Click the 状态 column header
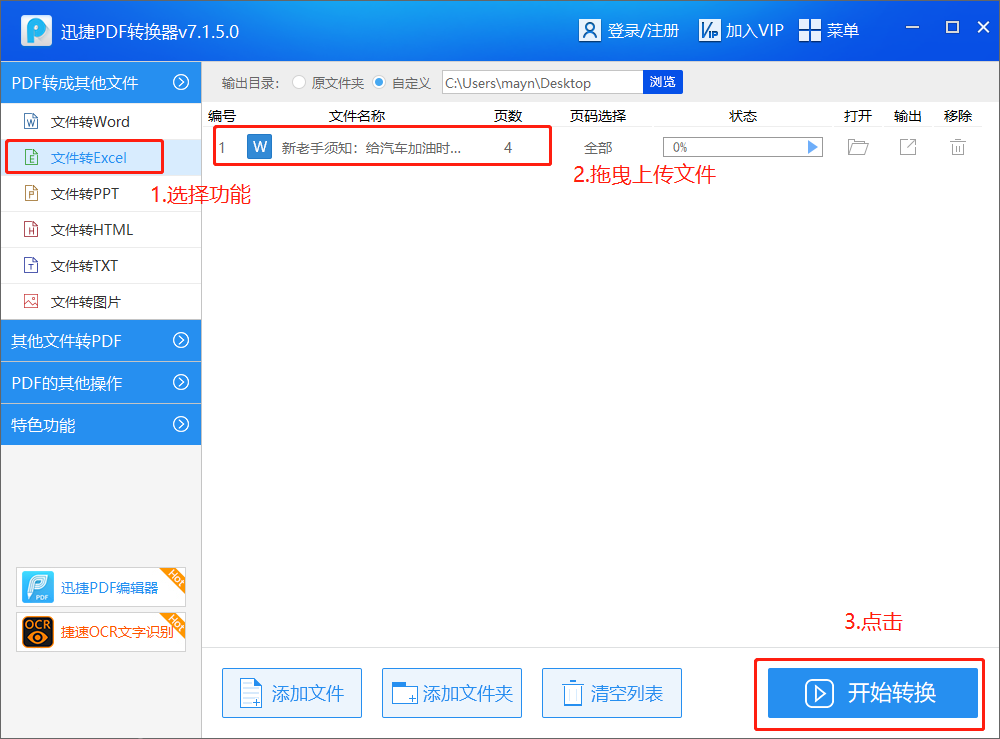1000x739 pixels. coord(743,116)
